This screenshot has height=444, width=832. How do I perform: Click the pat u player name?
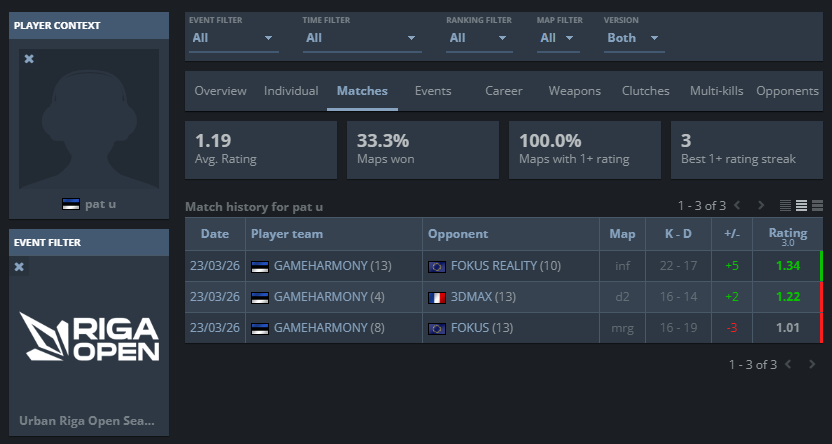[x=100, y=204]
